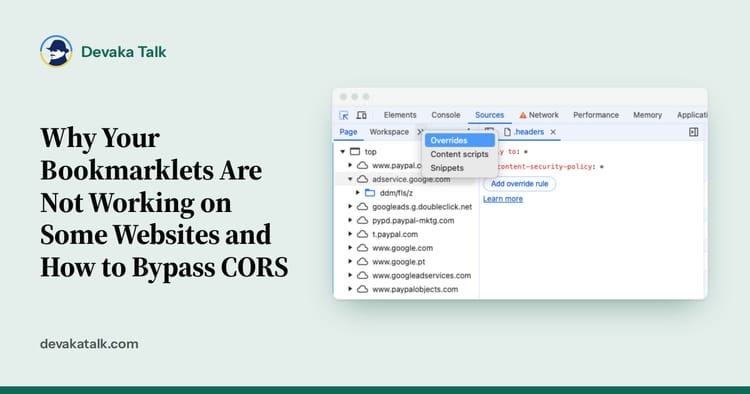Expand the t.paypal.com arrow
The height and width of the screenshot is (394, 750).
point(350,234)
